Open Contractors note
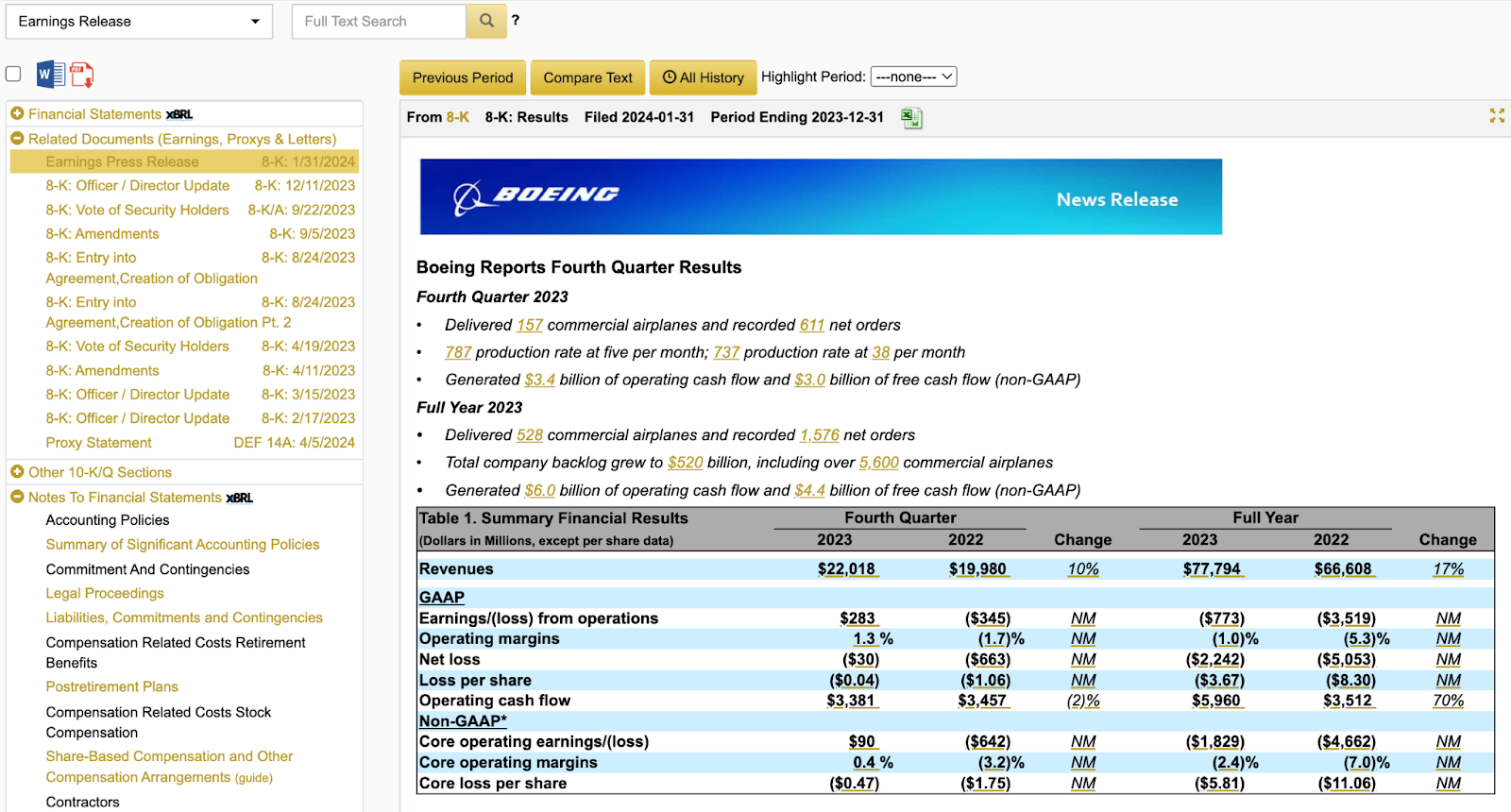1511x812 pixels. point(82,802)
